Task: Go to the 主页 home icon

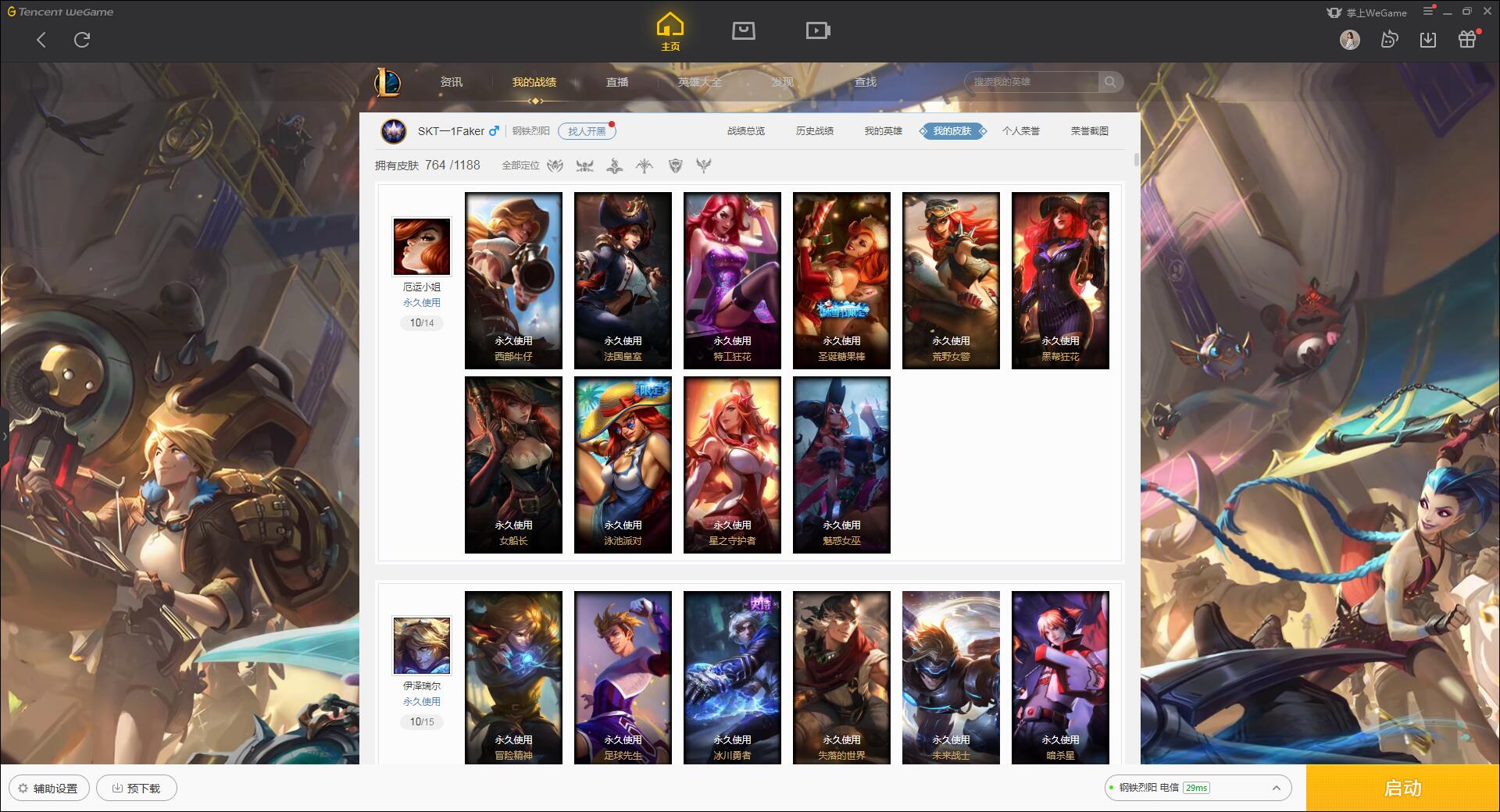Action: 670,32
